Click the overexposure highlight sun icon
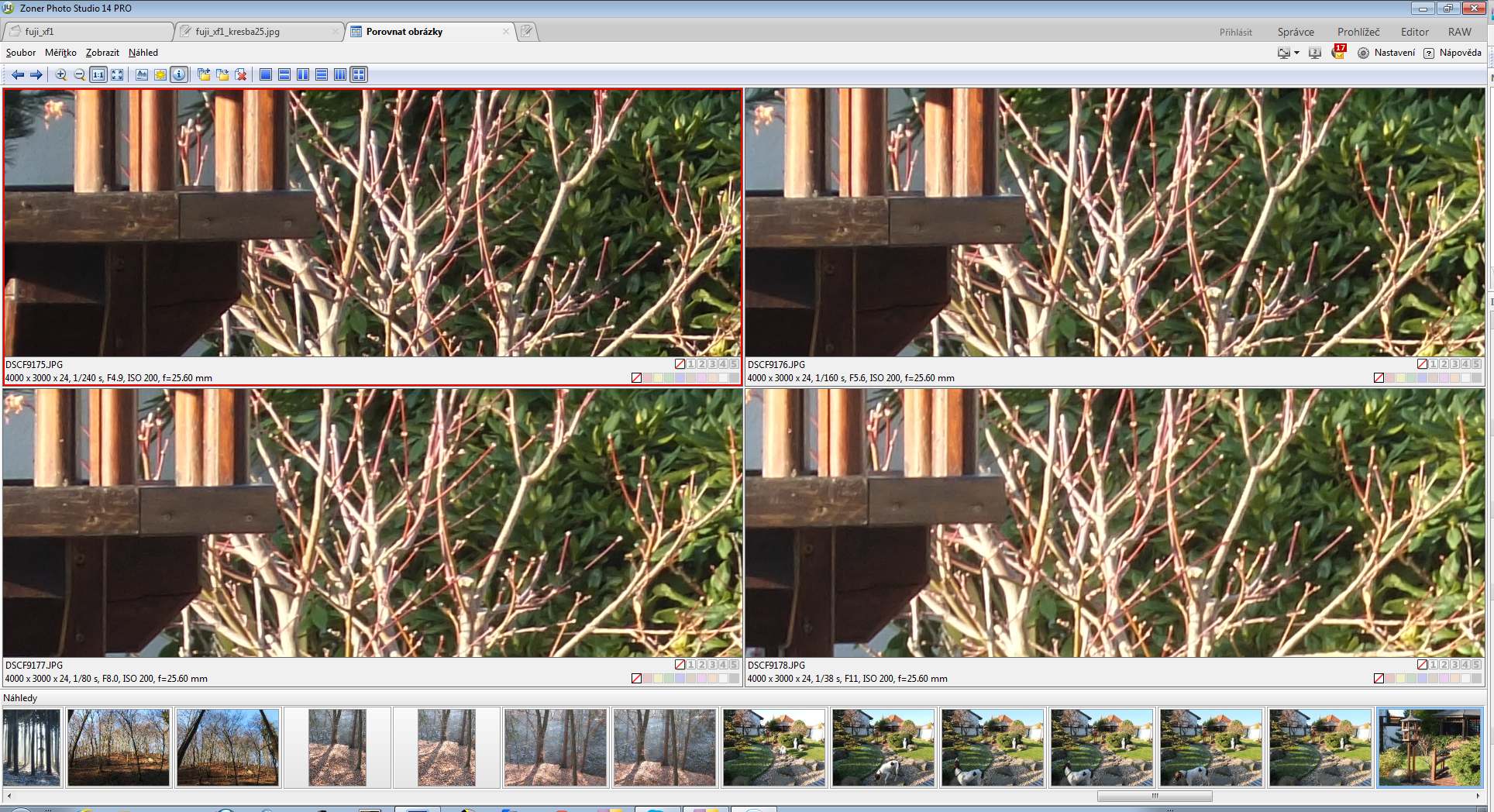 click(x=160, y=75)
